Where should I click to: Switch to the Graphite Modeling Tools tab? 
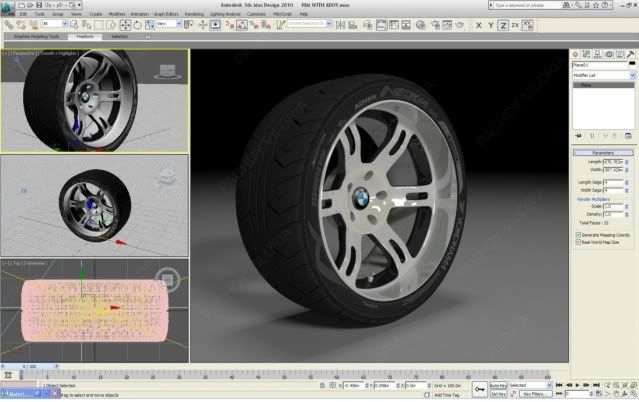pyautogui.click(x=37, y=37)
